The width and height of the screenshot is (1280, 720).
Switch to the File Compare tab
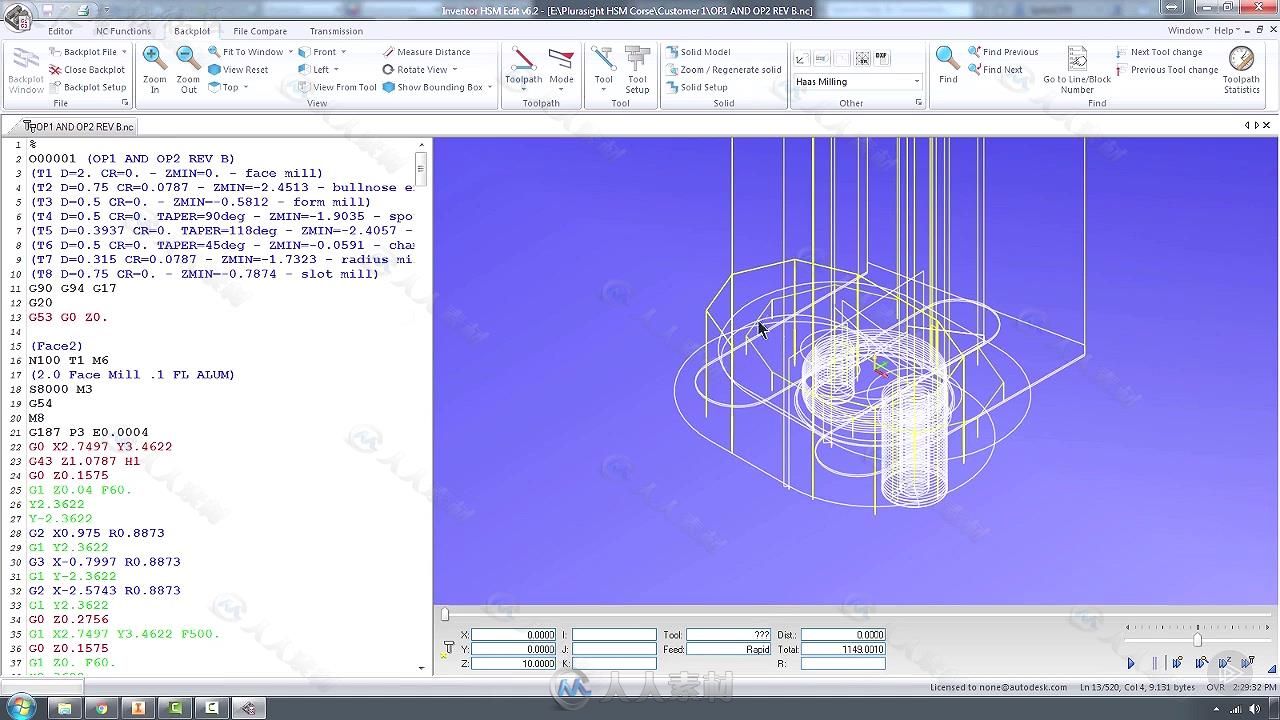coord(260,31)
